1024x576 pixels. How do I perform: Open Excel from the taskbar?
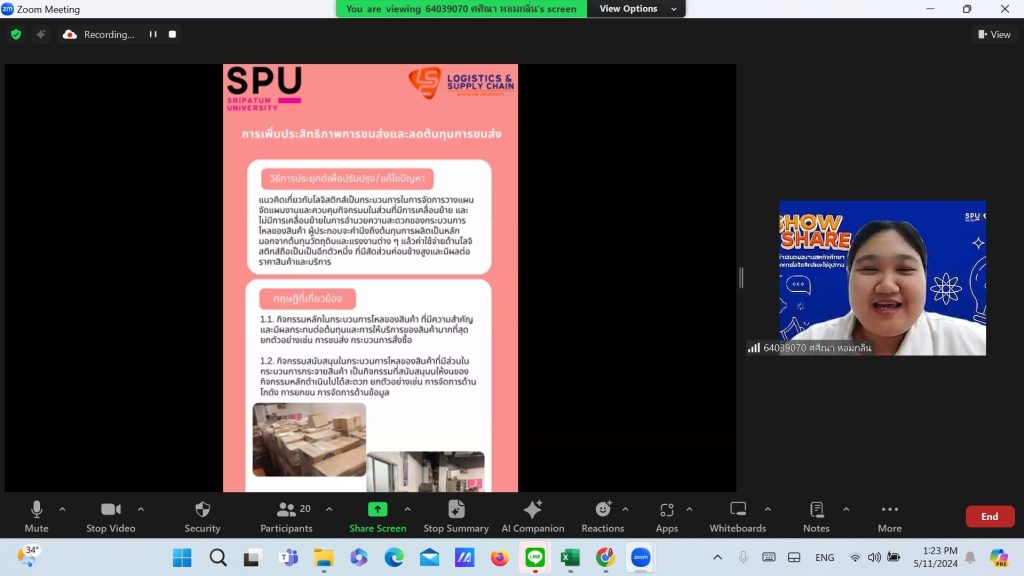click(570, 557)
